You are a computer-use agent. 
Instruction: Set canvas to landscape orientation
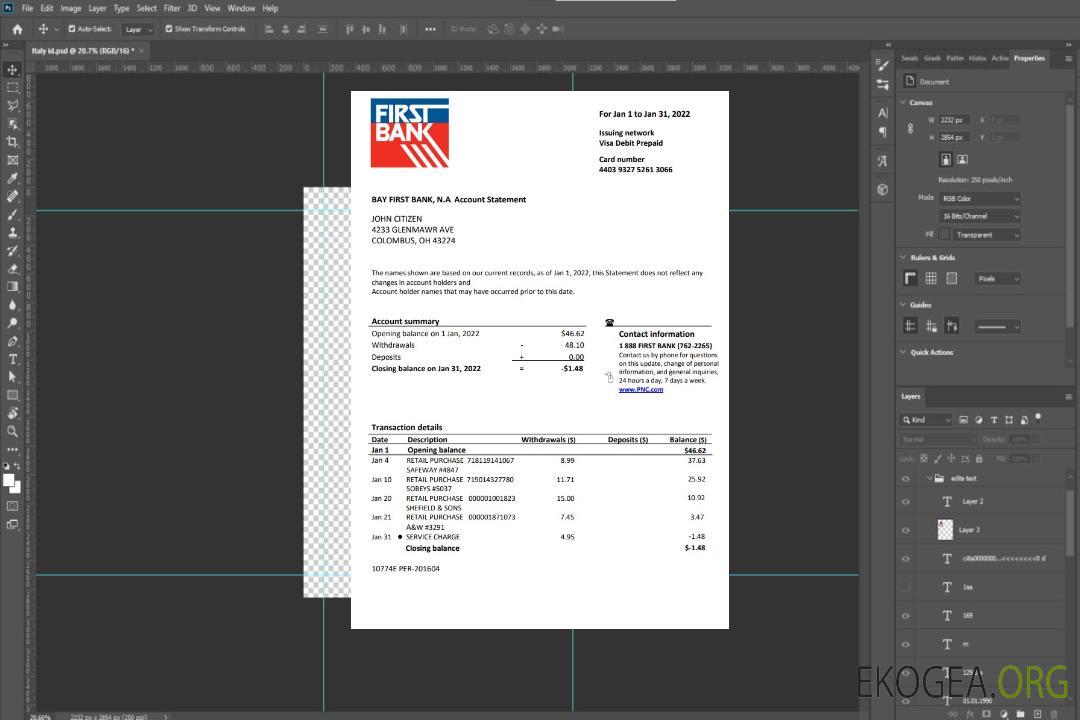point(962,159)
